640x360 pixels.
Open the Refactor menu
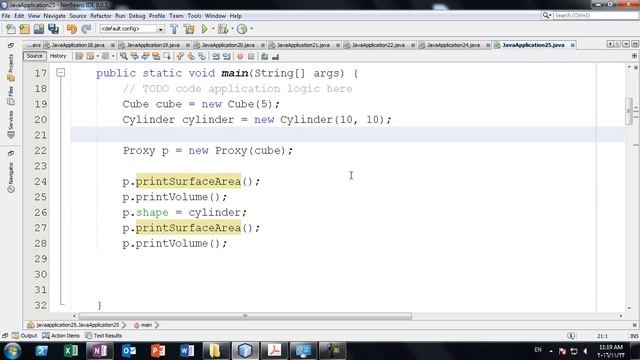100,16
